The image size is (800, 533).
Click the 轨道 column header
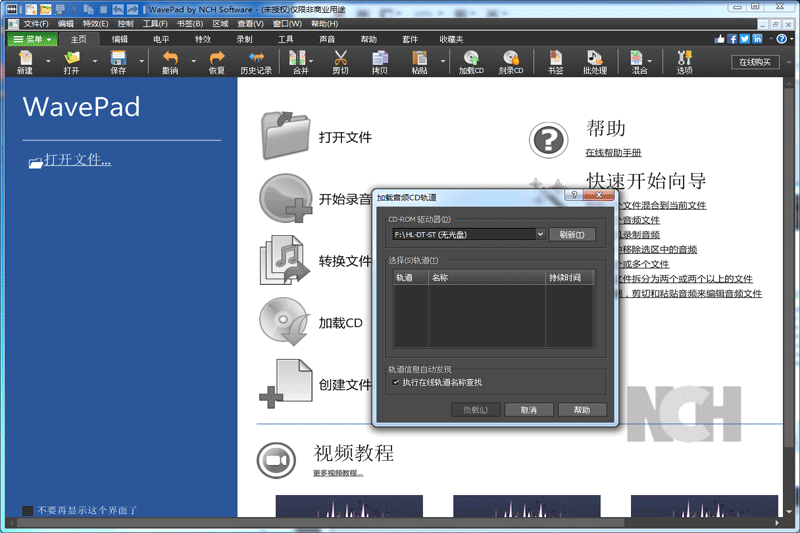pyautogui.click(x=411, y=277)
